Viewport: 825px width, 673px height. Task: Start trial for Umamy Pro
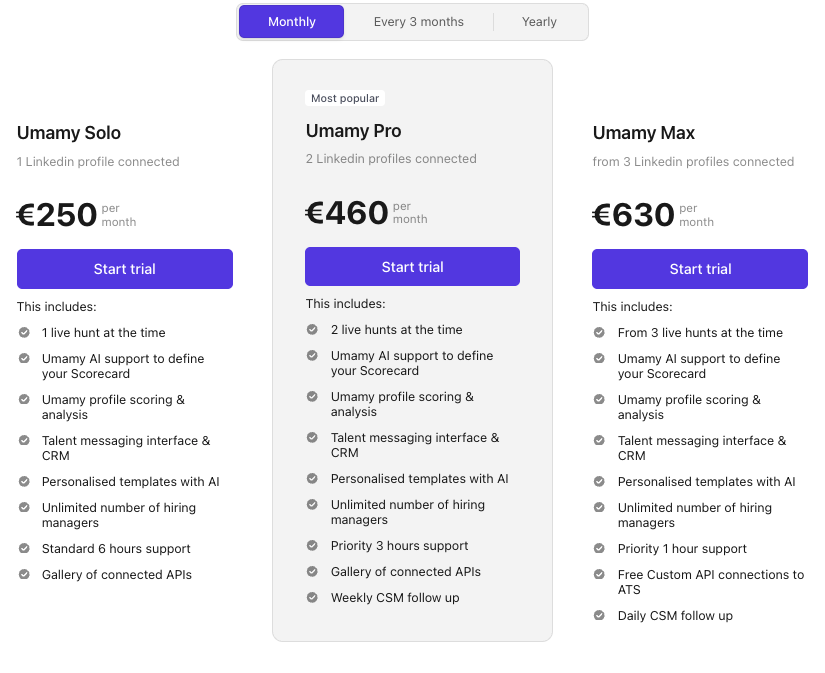[x=412, y=266]
